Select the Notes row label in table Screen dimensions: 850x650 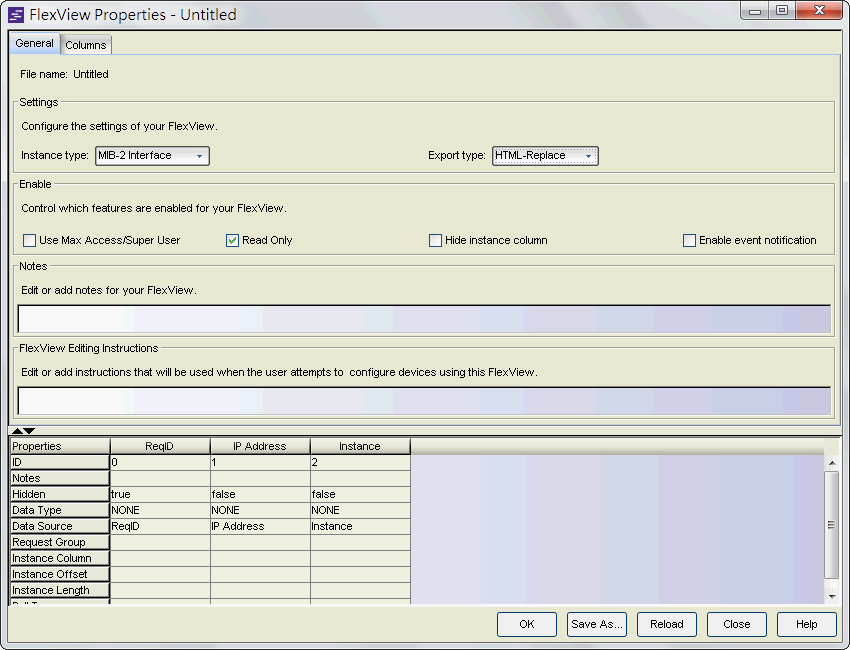(x=60, y=478)
